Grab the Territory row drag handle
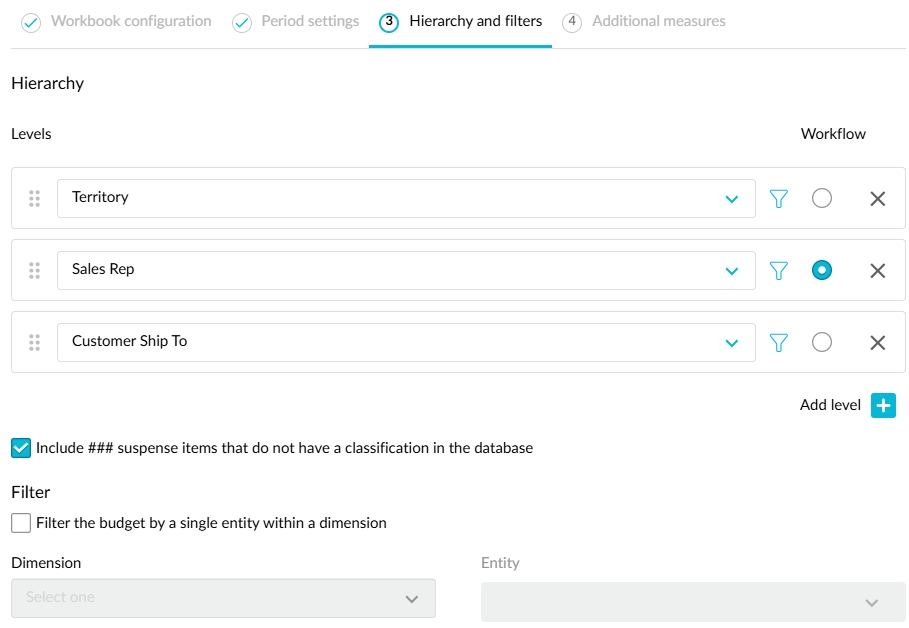The height and width of the screenshot is (628, 909). [x=35, y=199]
